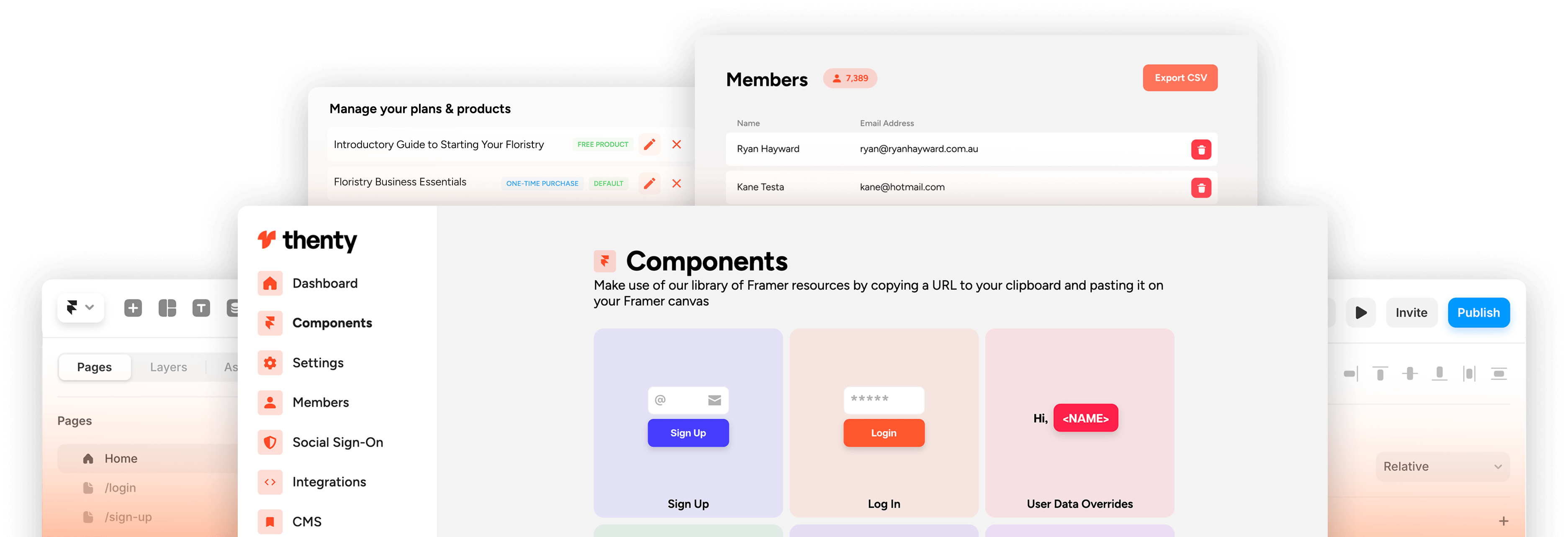The width and height of the screenshot is (1568, 537).
Task: Click the Preview play button in Framer
Action: click(x=1361, y=312)
